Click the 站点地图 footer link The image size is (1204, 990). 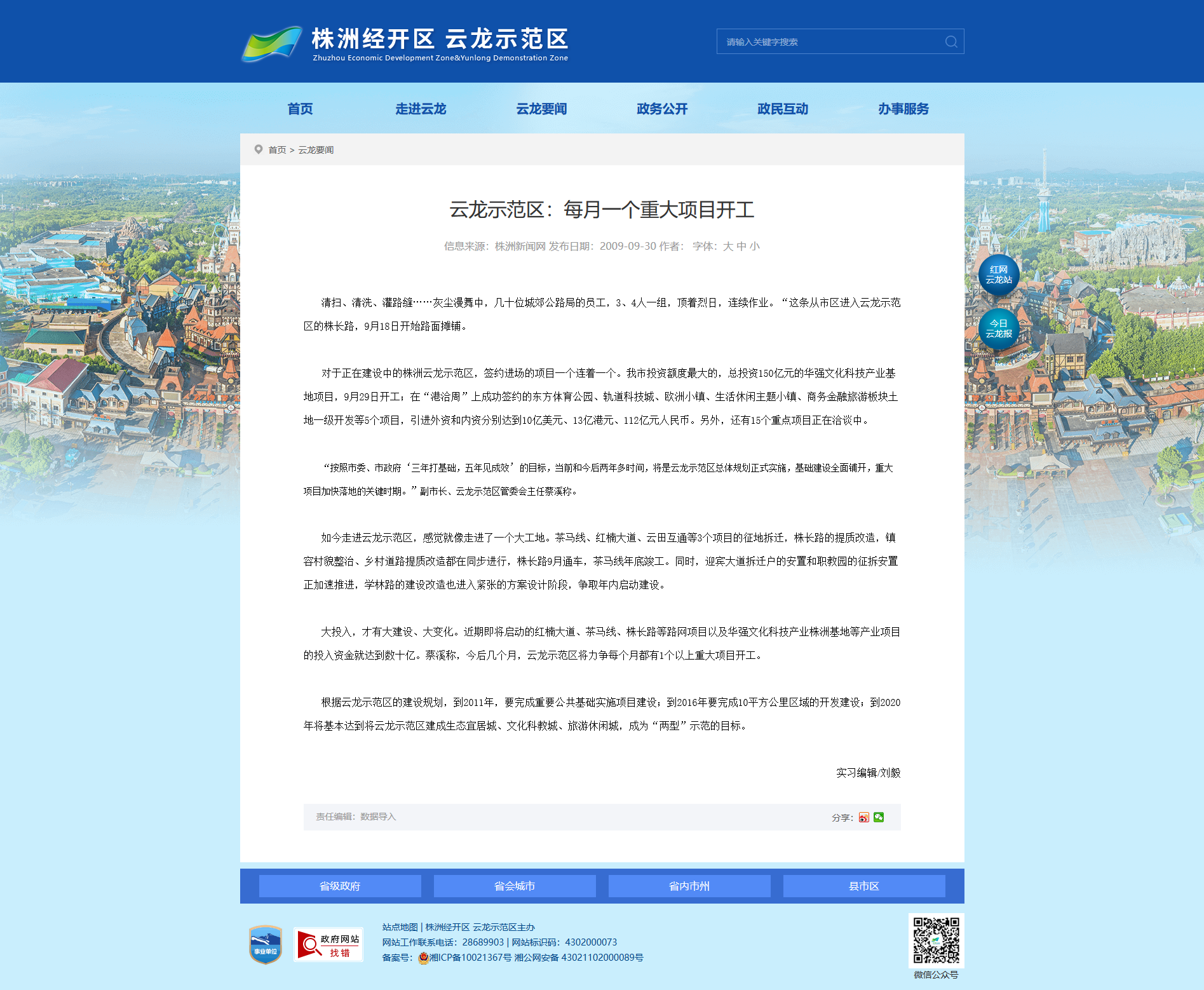pos(400,927)
